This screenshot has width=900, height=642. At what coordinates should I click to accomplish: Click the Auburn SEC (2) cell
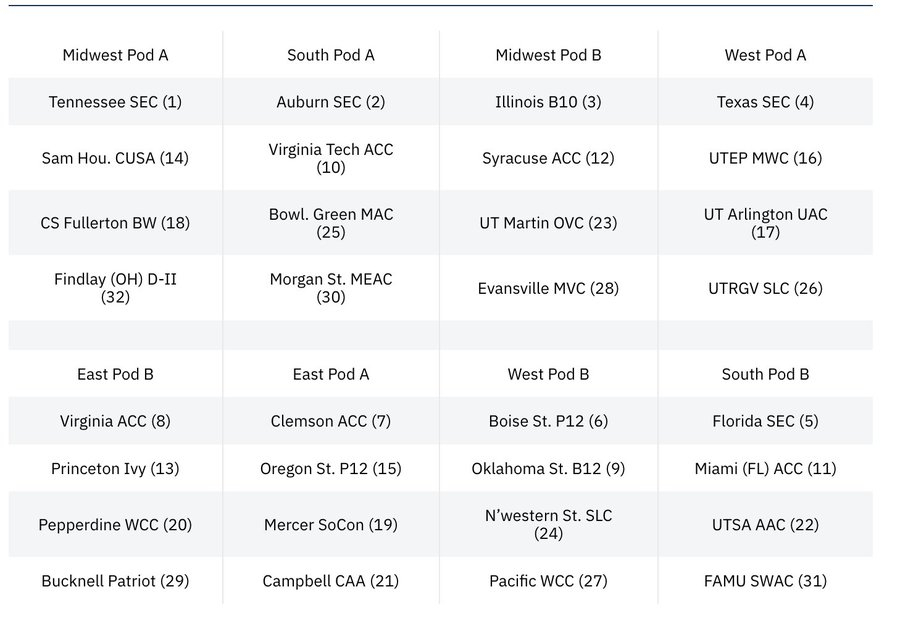pyautogui.click(x=331, y=102)
